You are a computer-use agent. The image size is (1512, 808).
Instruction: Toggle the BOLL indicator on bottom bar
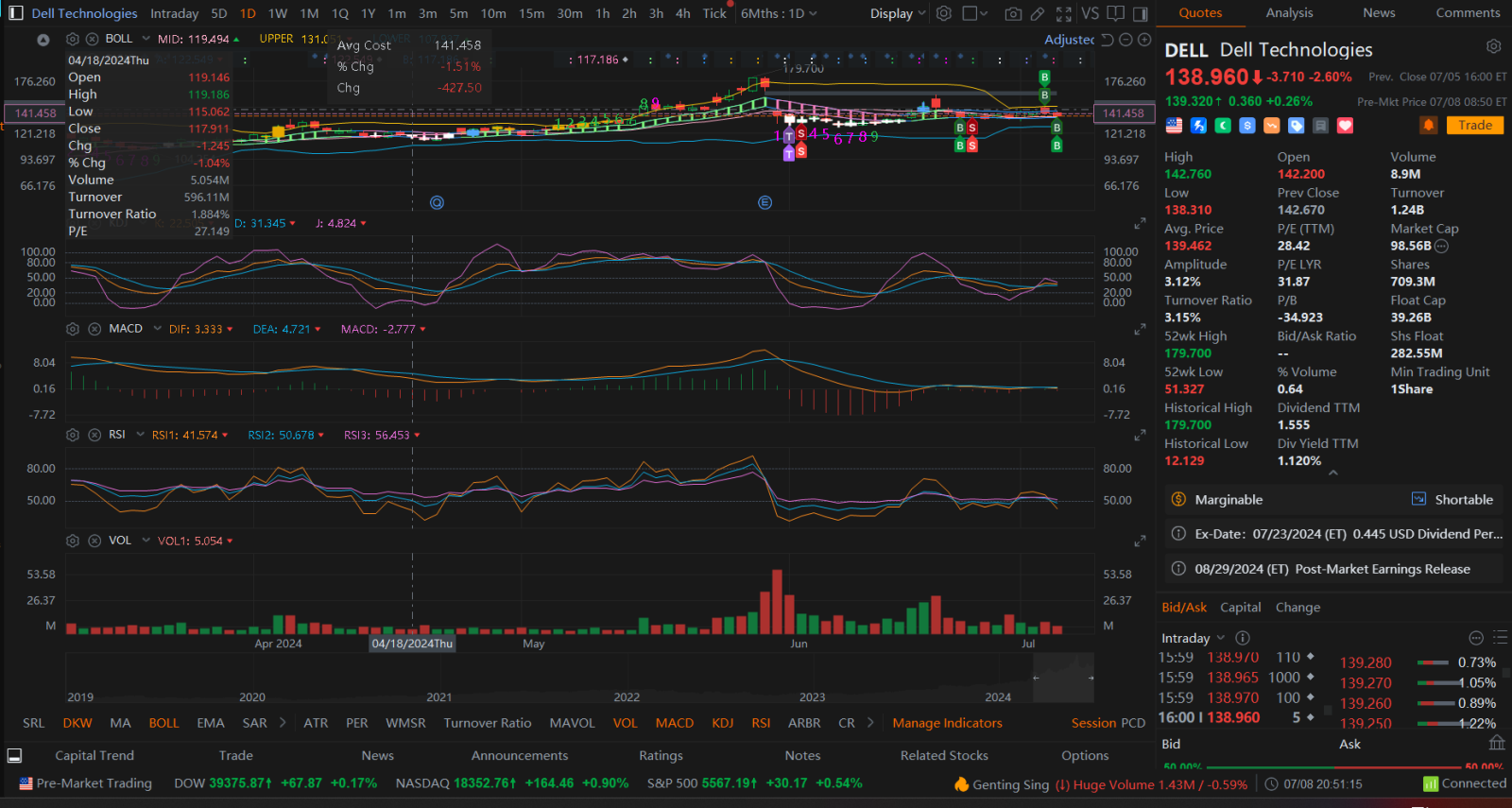point(163,723)
